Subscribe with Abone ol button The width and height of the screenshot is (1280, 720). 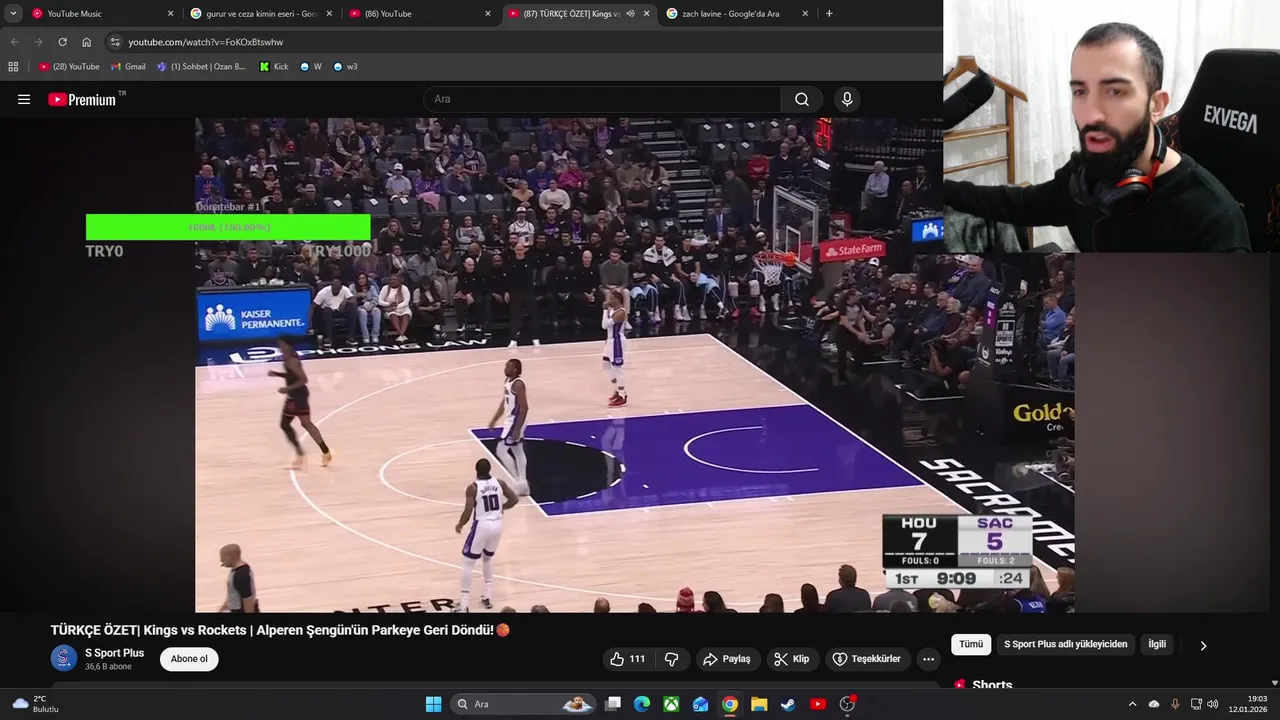(189, 659)
